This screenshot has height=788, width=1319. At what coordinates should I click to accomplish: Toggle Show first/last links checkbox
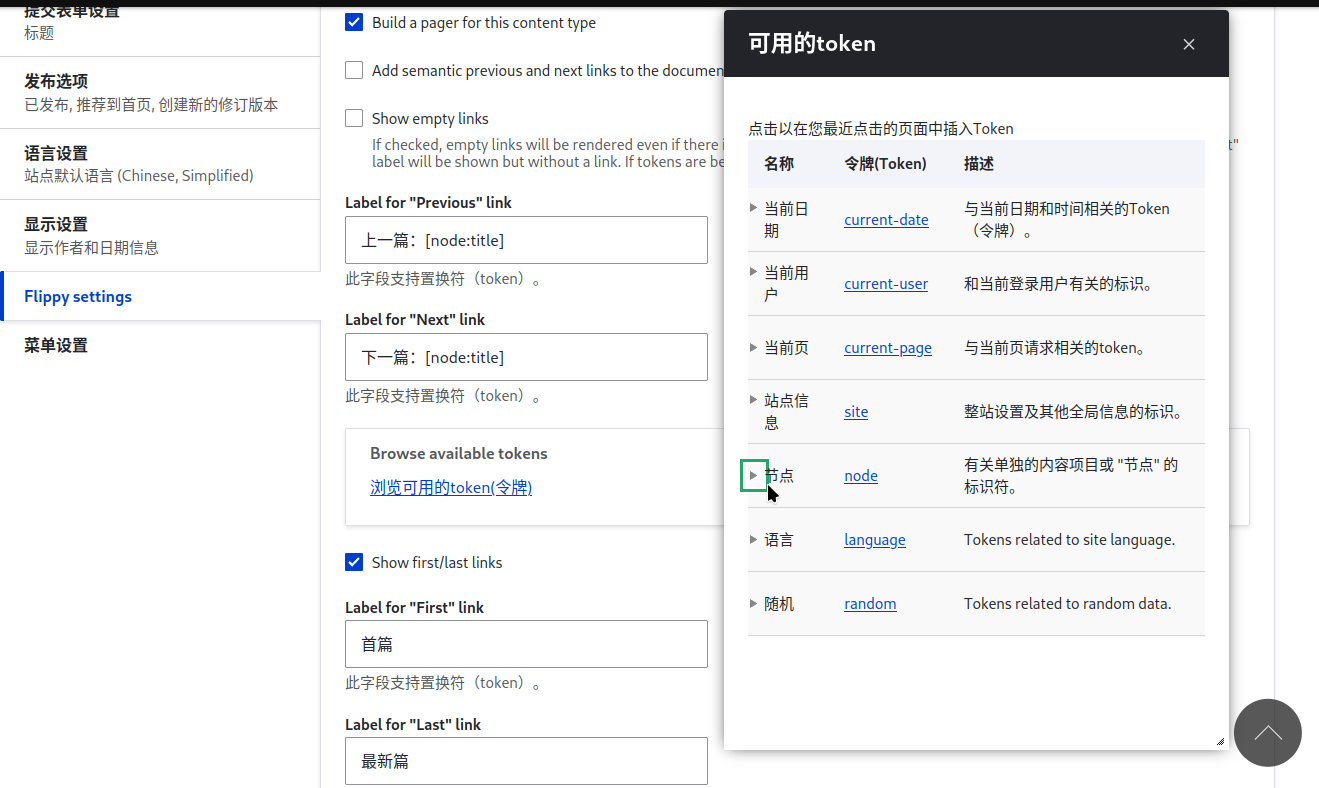[x=354, y=562]
